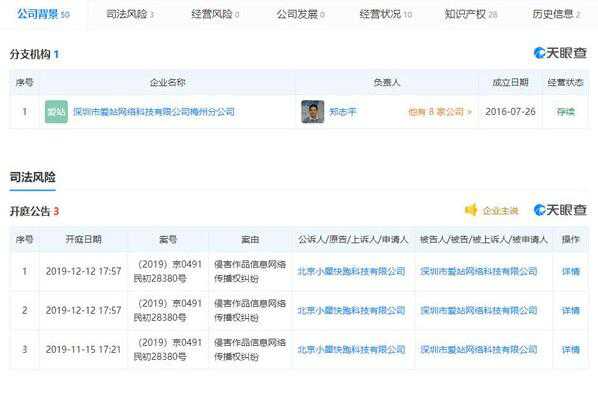Image resolution: width=598 pixels, height=398 pixels.
Task: Open the plaintiff company link in row 1
Action: click(x=351, y=271)
